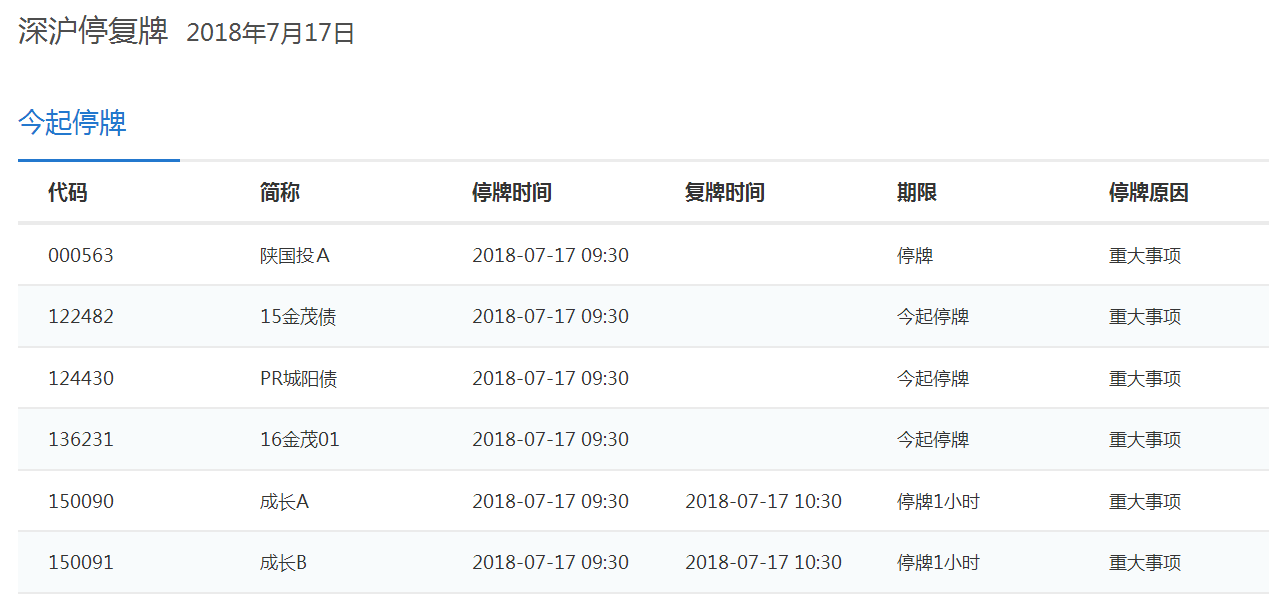Click the 16金茂01 name
Viewport: 1269px width, 601px height.
(300, 440)
